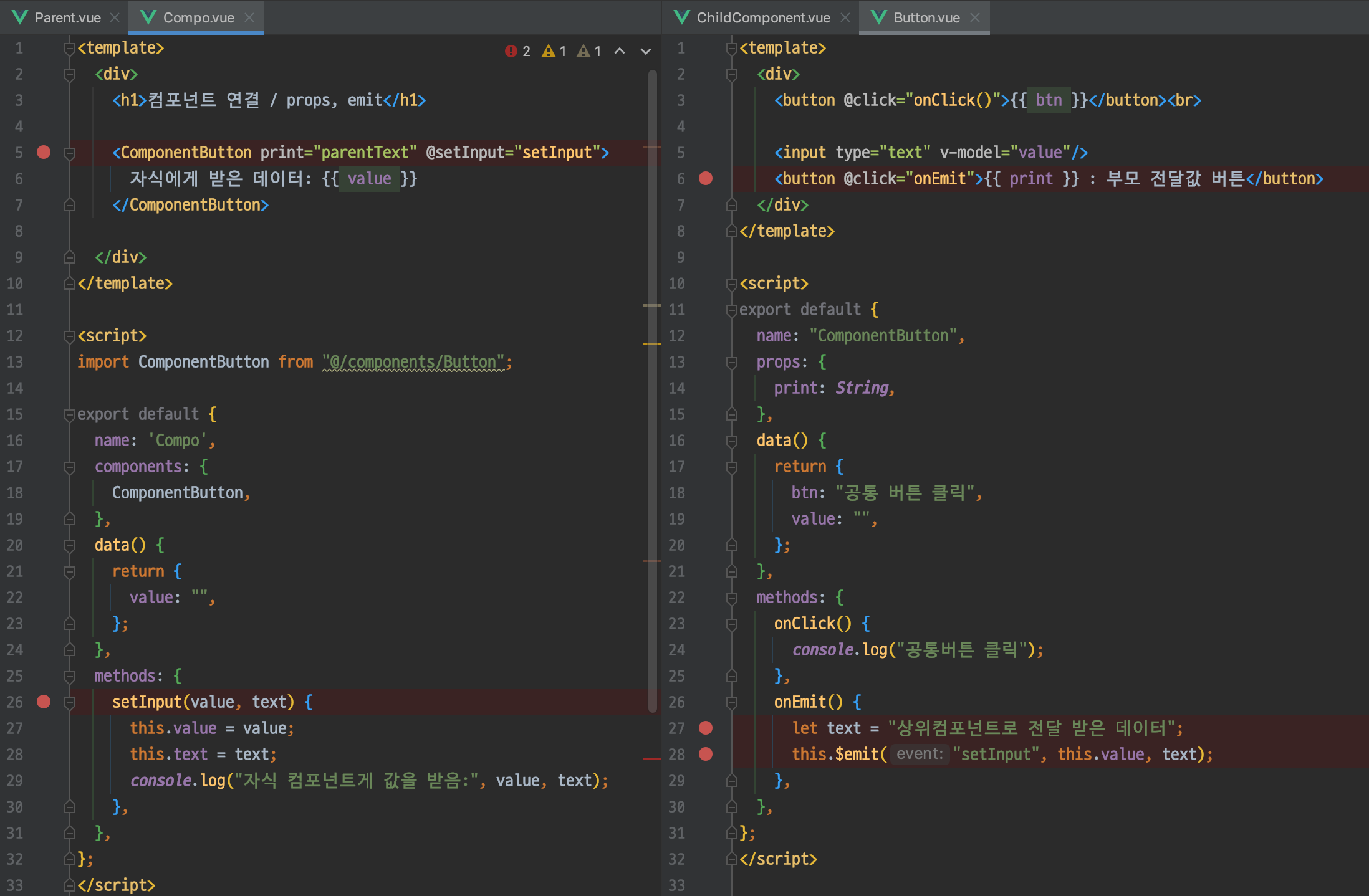Collapse the methods block in Compo.vue
Viewport: 1369px width, 896px height.
pos(70,676)
